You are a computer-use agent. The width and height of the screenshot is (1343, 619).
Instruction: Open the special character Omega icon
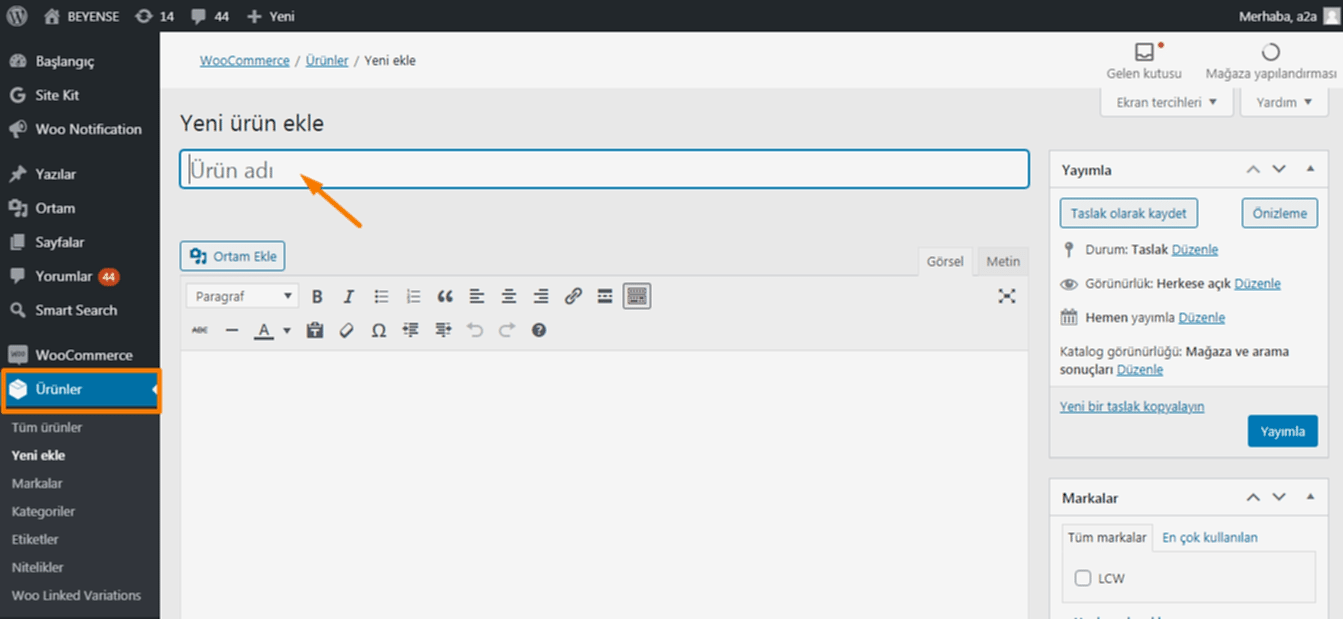tap(379, 330)
